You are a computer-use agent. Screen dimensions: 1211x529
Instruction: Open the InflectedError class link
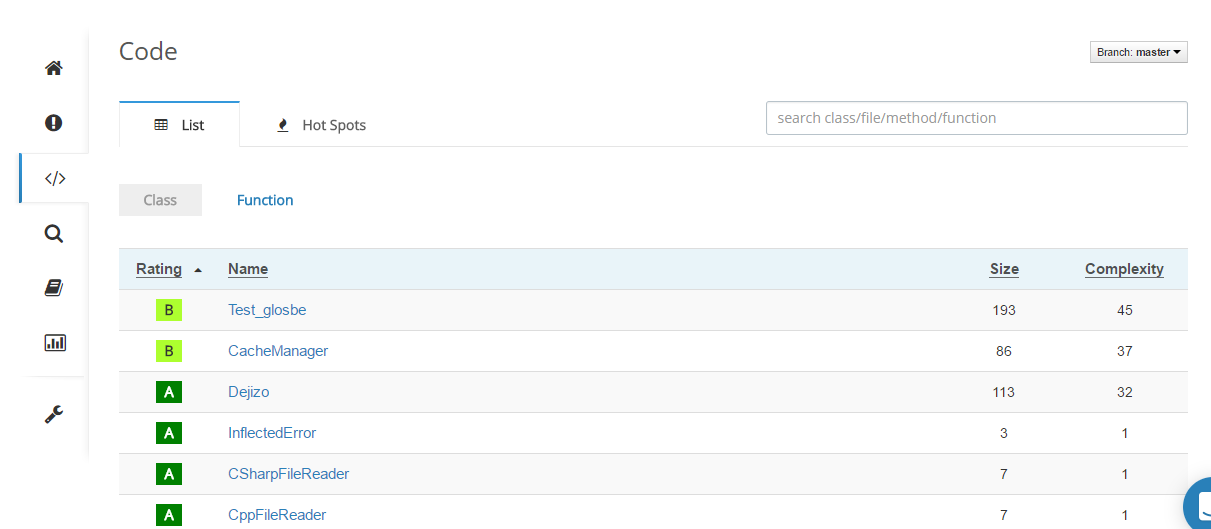272,433
